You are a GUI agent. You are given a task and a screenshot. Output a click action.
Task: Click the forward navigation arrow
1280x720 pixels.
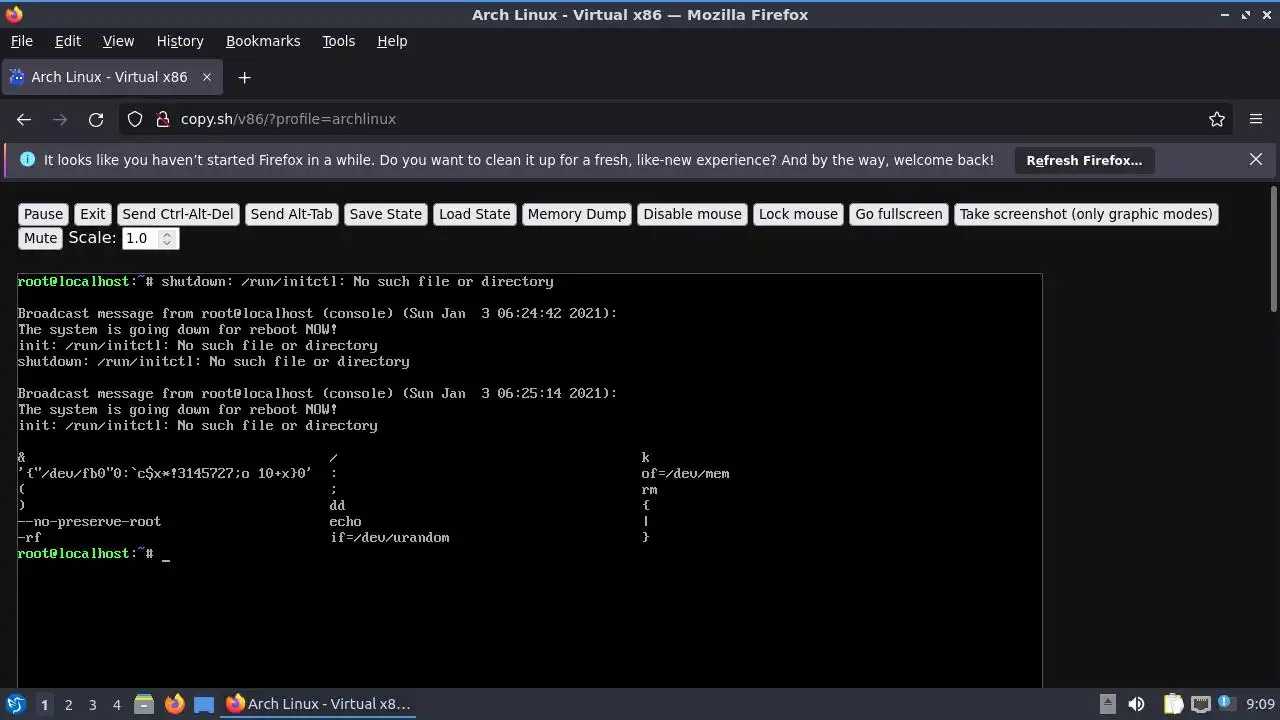pos(60,119)
